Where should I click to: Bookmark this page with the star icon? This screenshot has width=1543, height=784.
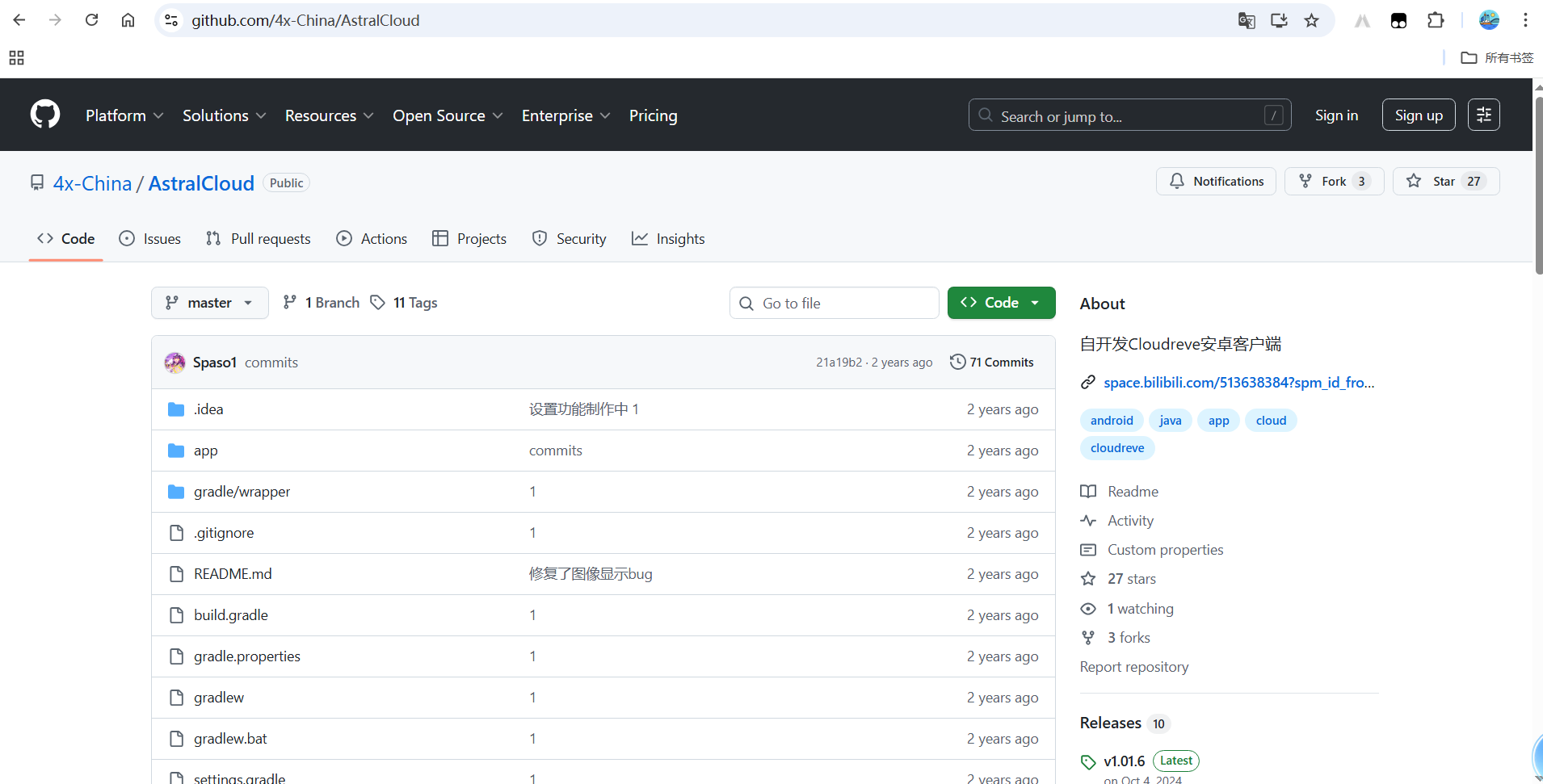[1311, 20]
